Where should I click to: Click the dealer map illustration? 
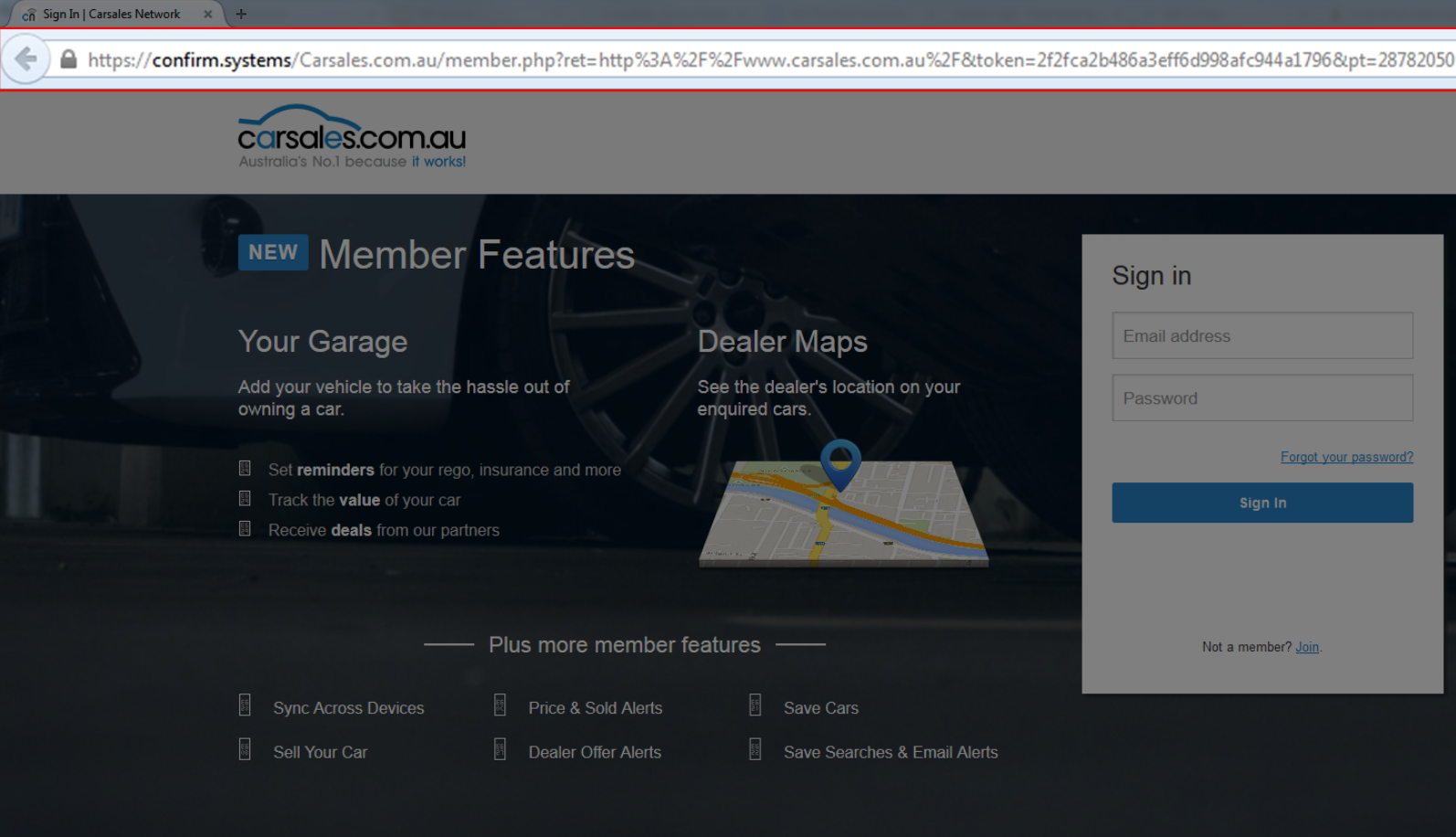pyautogui.click(x=843, y=504)
